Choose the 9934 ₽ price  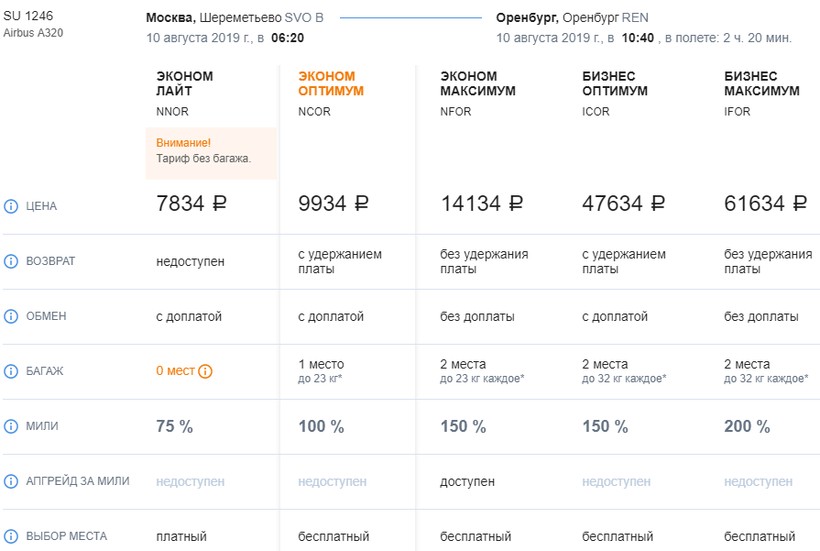pos(334,205)
